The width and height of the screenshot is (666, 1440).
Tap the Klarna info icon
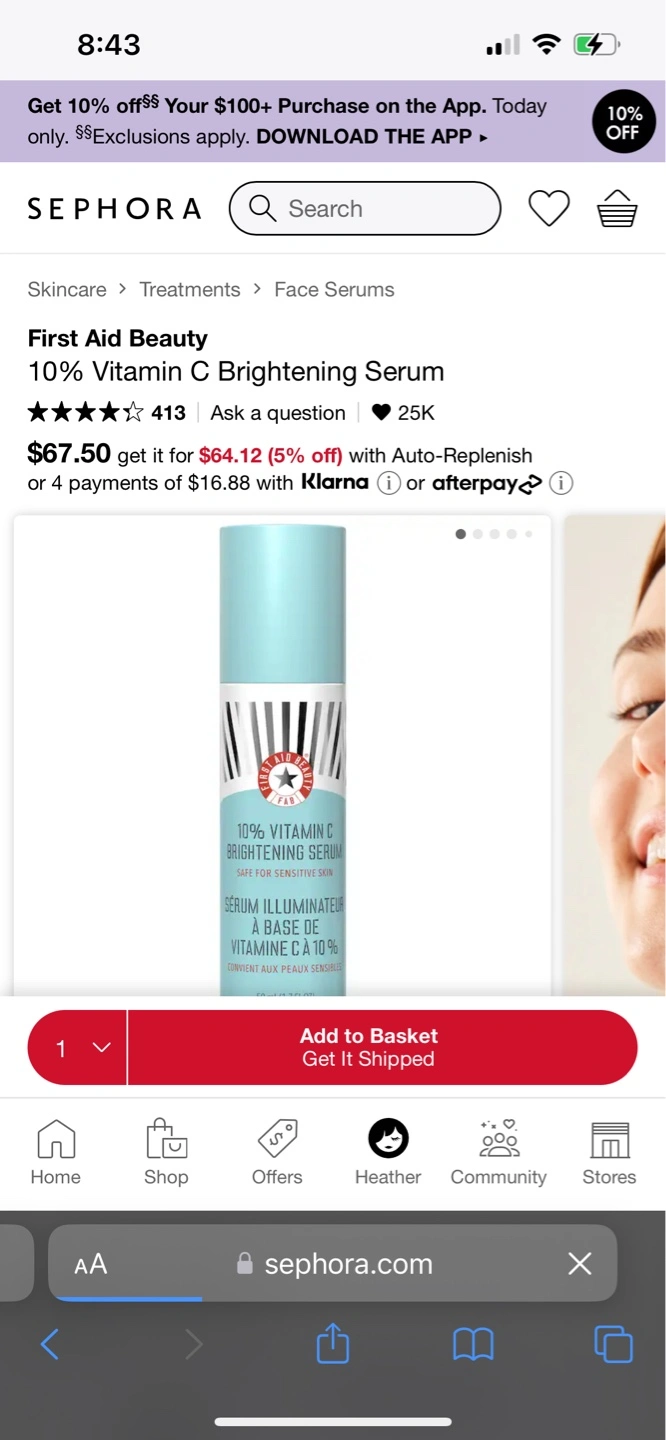[388, 483]
